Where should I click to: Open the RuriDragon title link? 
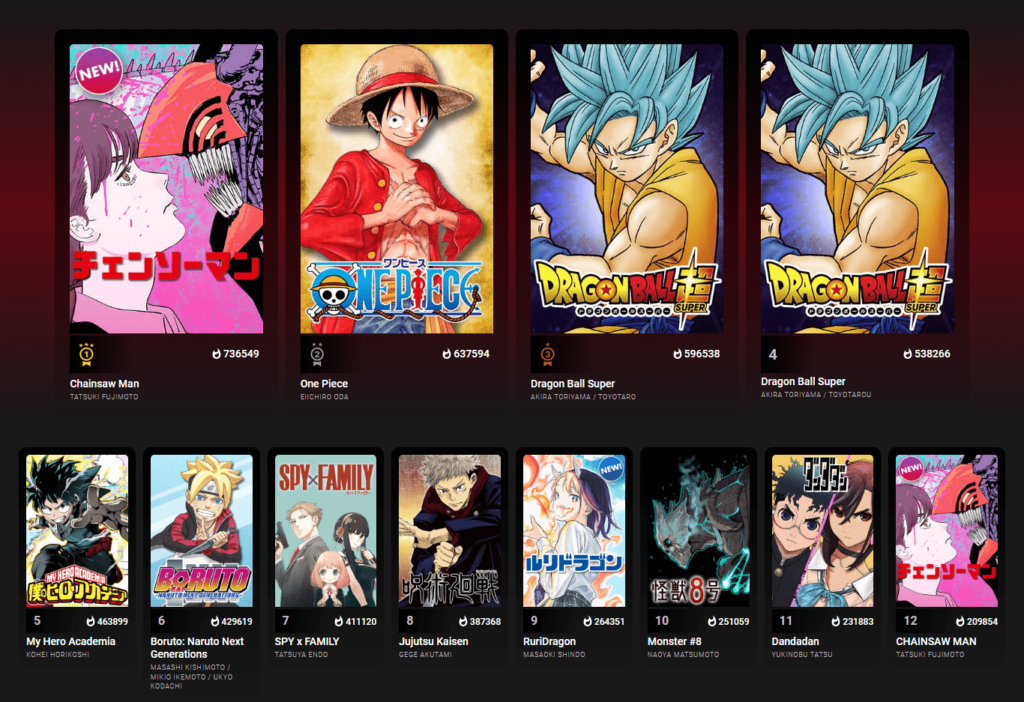549,641
